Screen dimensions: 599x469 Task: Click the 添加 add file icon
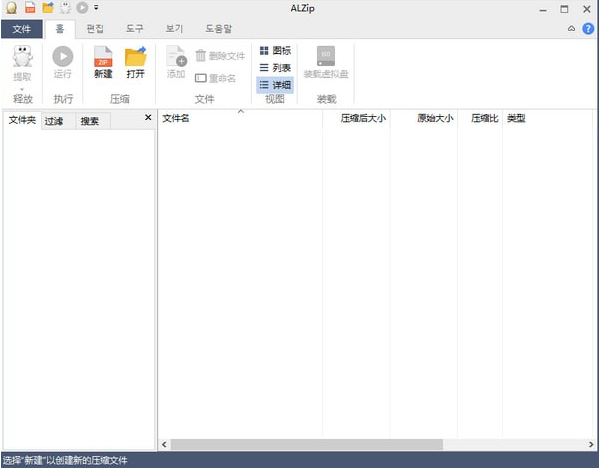[176, 56]
